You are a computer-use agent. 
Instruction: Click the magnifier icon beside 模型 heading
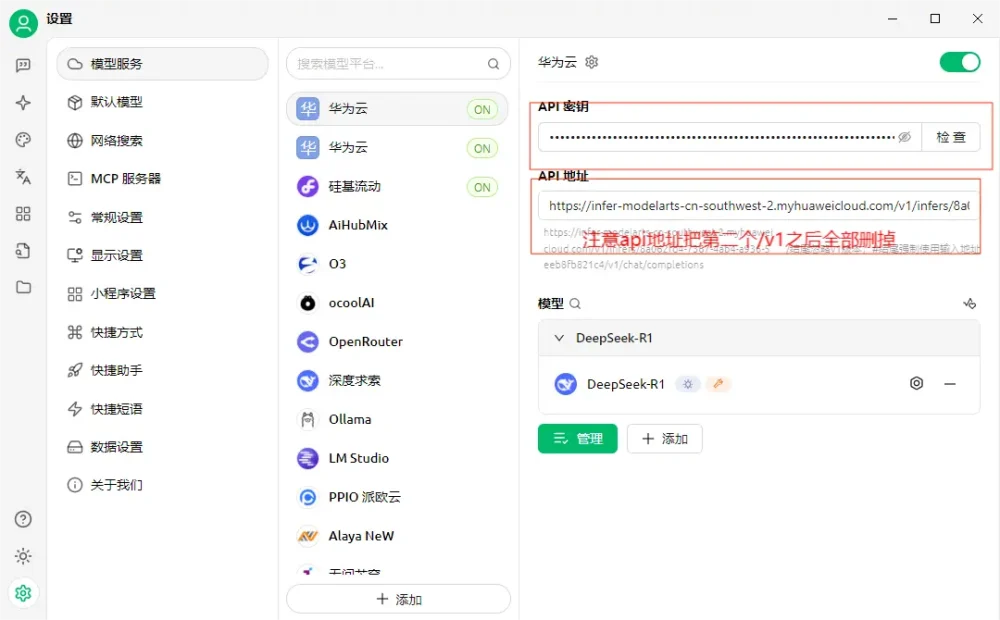575,304
